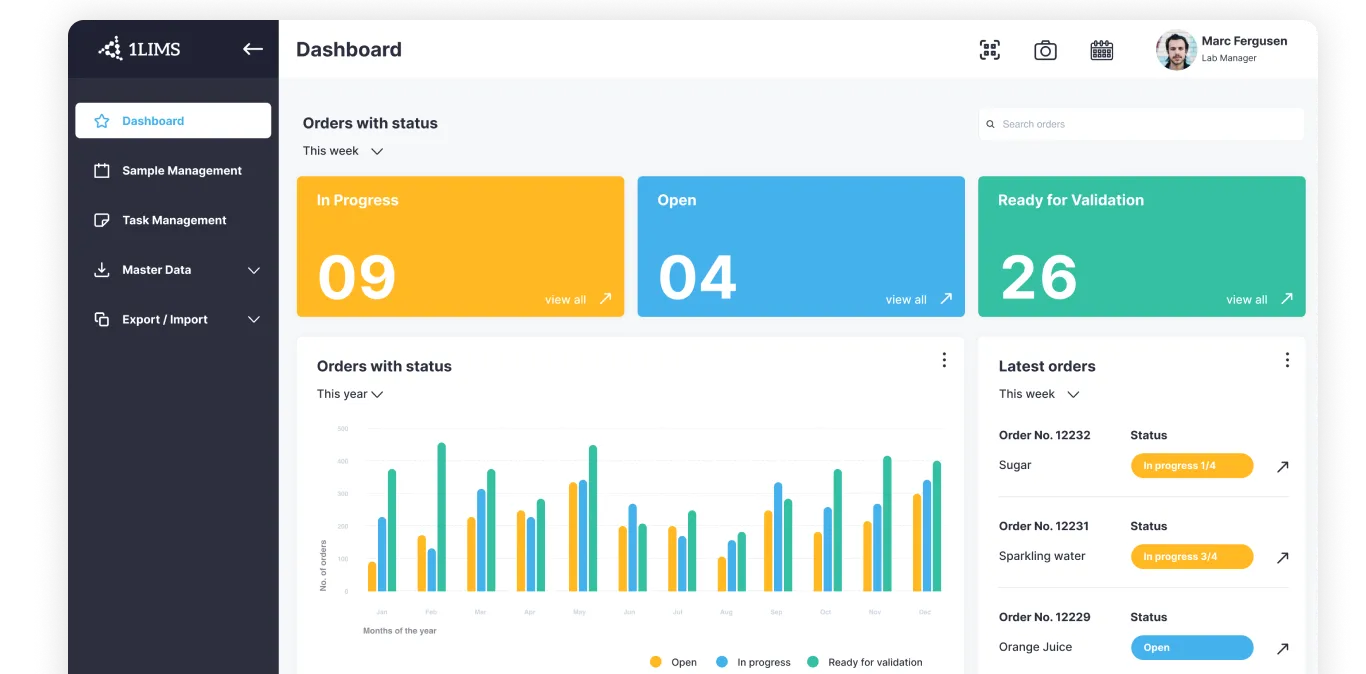1366x674 pixels.
Task: Collapse the sidebar using the back arrow
Action: click(252, 48)
